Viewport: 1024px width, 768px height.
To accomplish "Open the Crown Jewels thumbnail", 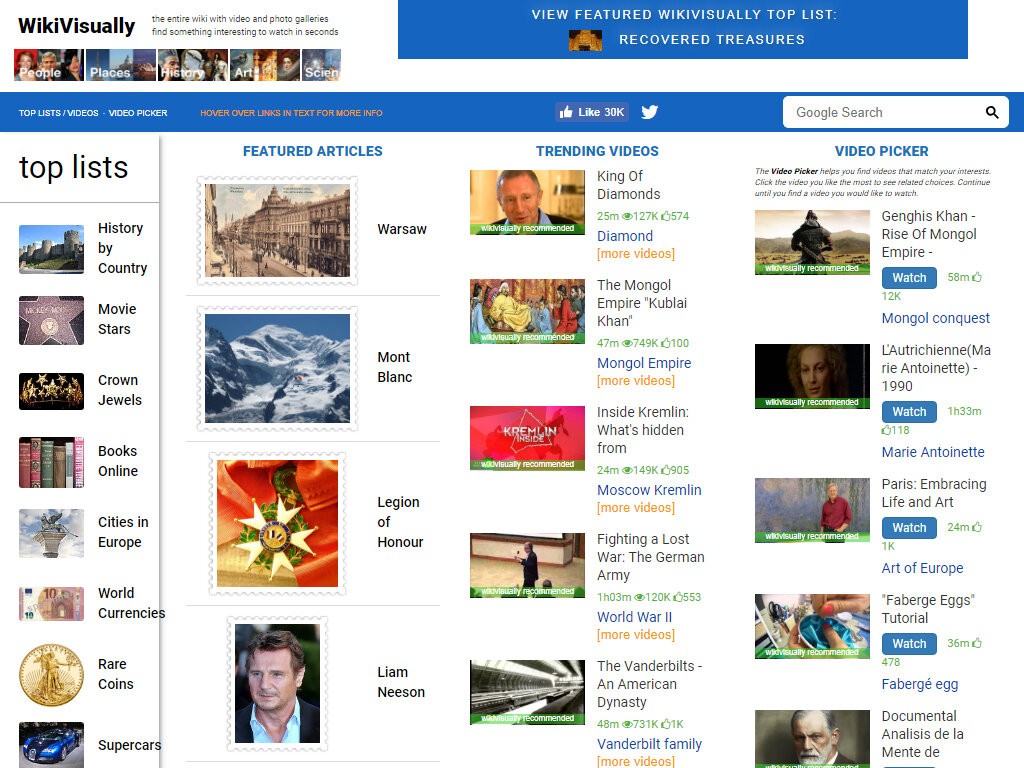I will pyautogui.click(x=52, y=391).
